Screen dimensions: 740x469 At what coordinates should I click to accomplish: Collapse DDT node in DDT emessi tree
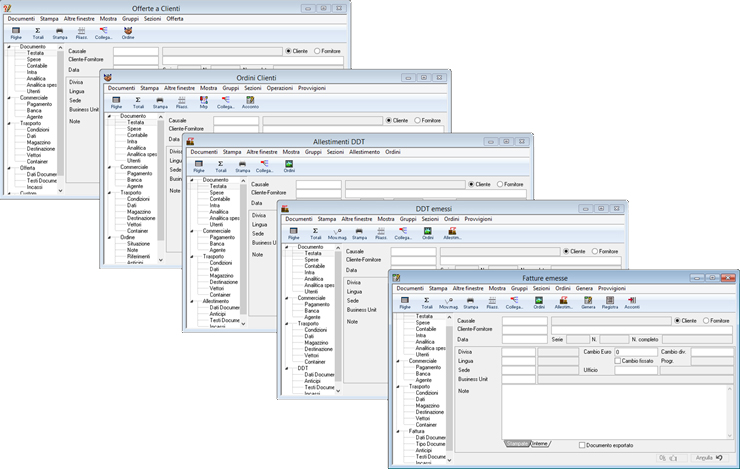(x=286, y=368)
